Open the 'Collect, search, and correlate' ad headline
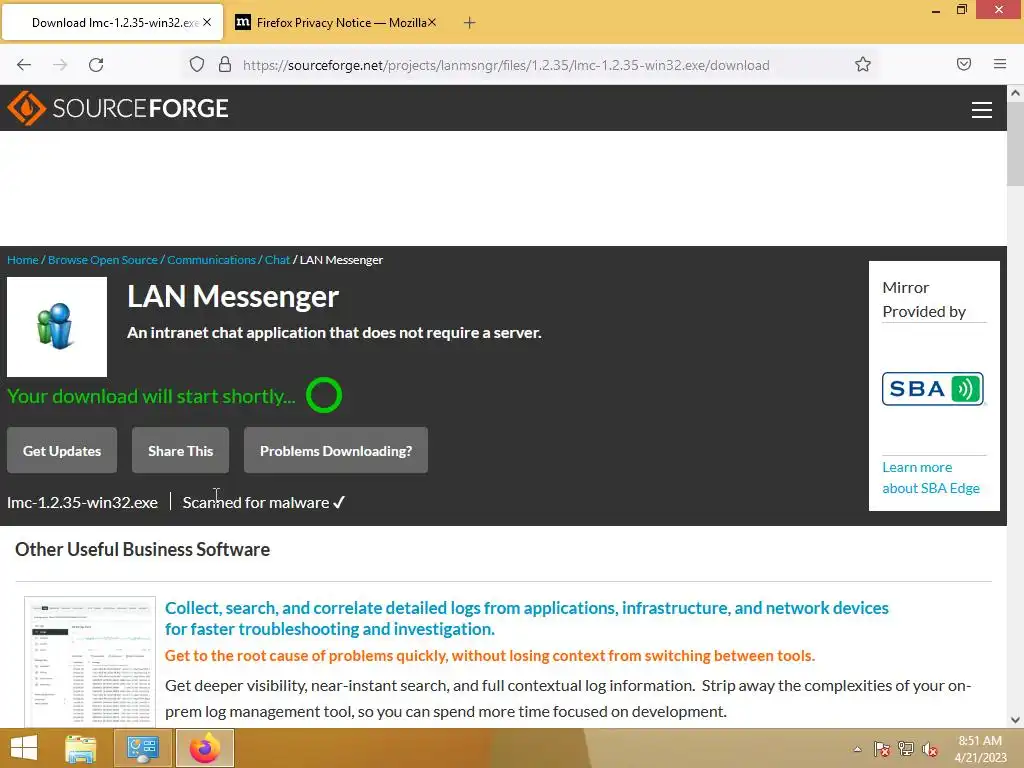This screenshot has width=1024, height=768. pyautogui.click(x=526, y=618)
